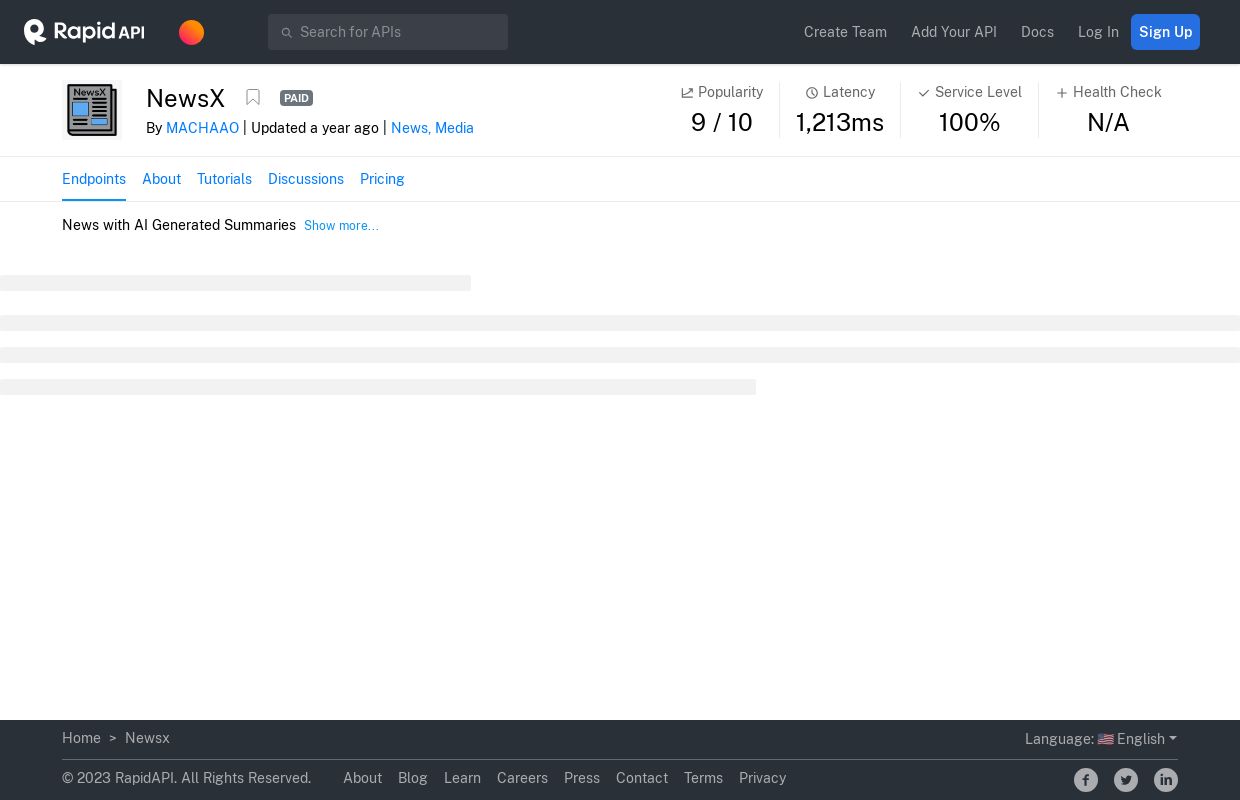The height and width of the screenshot is (800, 1240).
Task: Open the English language dropdown
Action: (1146, 739)
